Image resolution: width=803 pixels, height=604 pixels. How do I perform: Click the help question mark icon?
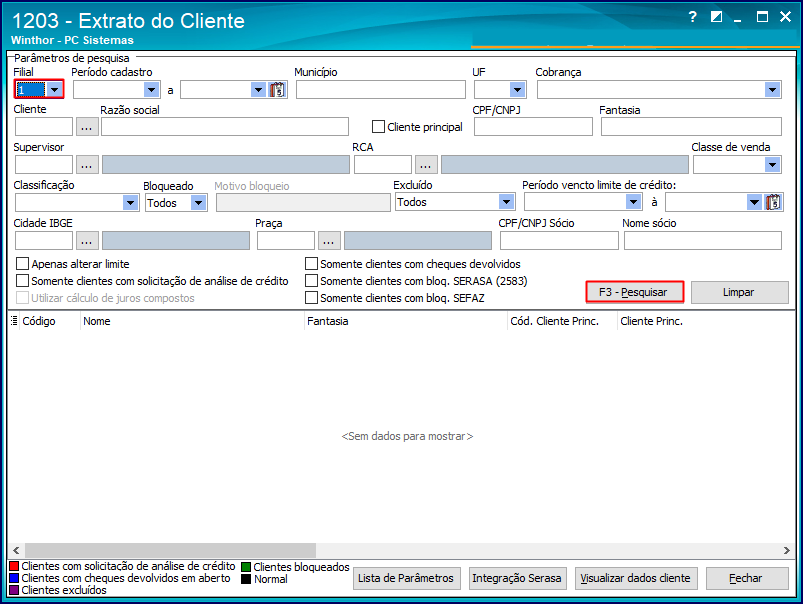(692, 17)
